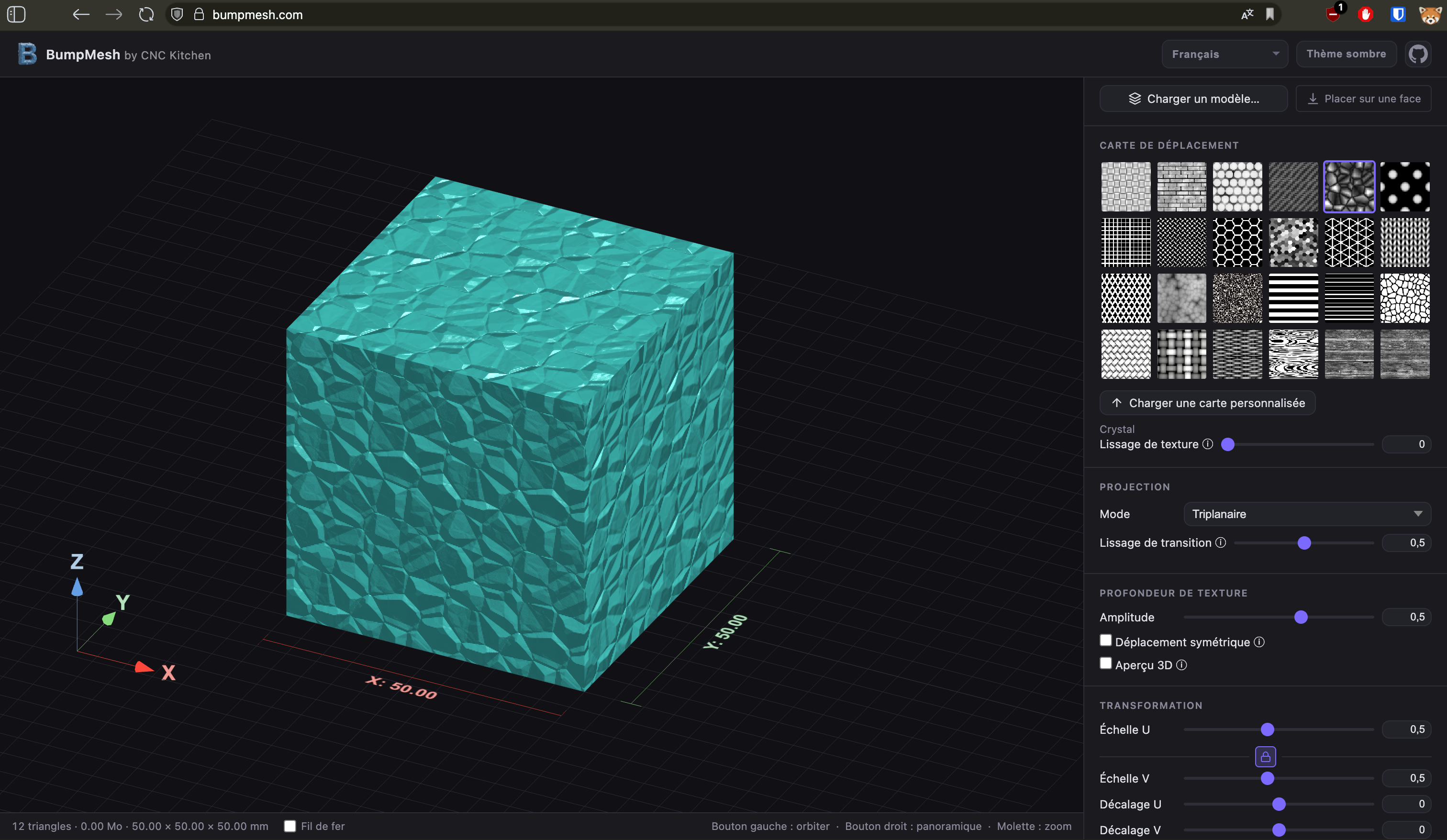Select the honeycomb hexagon texture thumbnail
Screen dimensions: 1447x840
tap(1237, 243)
